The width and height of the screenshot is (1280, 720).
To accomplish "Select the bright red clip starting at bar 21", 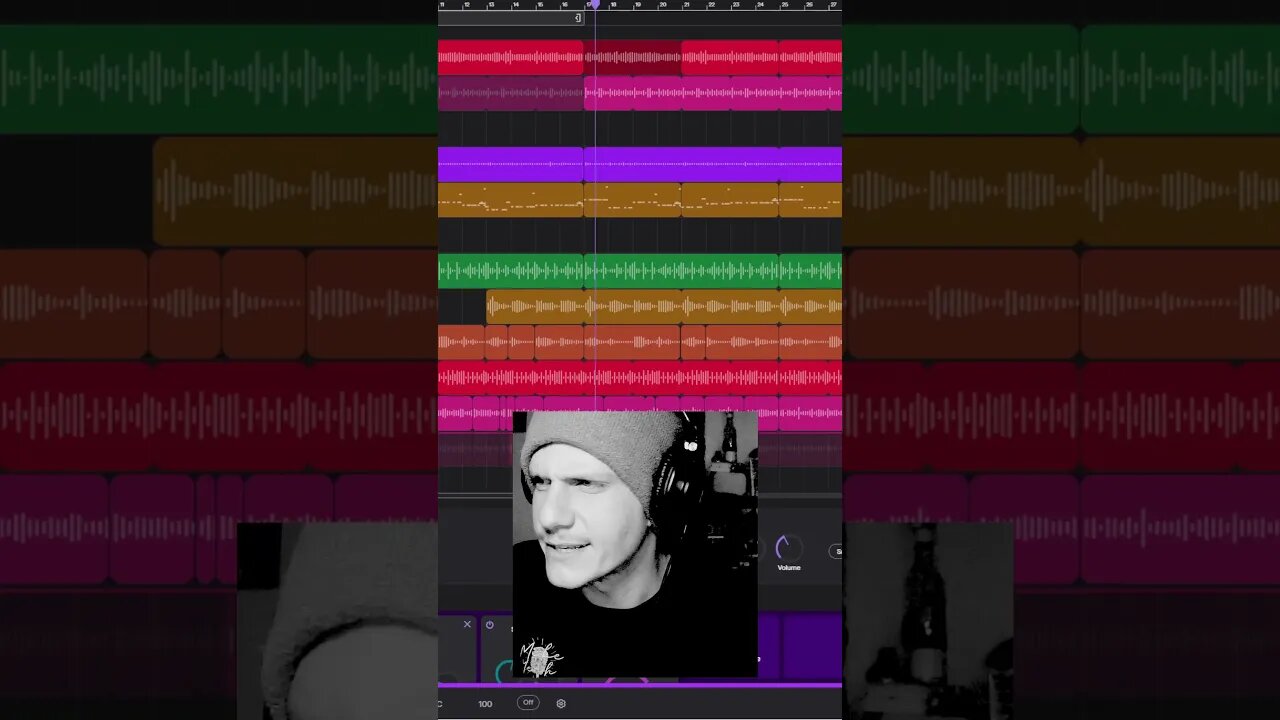I will click(729, 57).
